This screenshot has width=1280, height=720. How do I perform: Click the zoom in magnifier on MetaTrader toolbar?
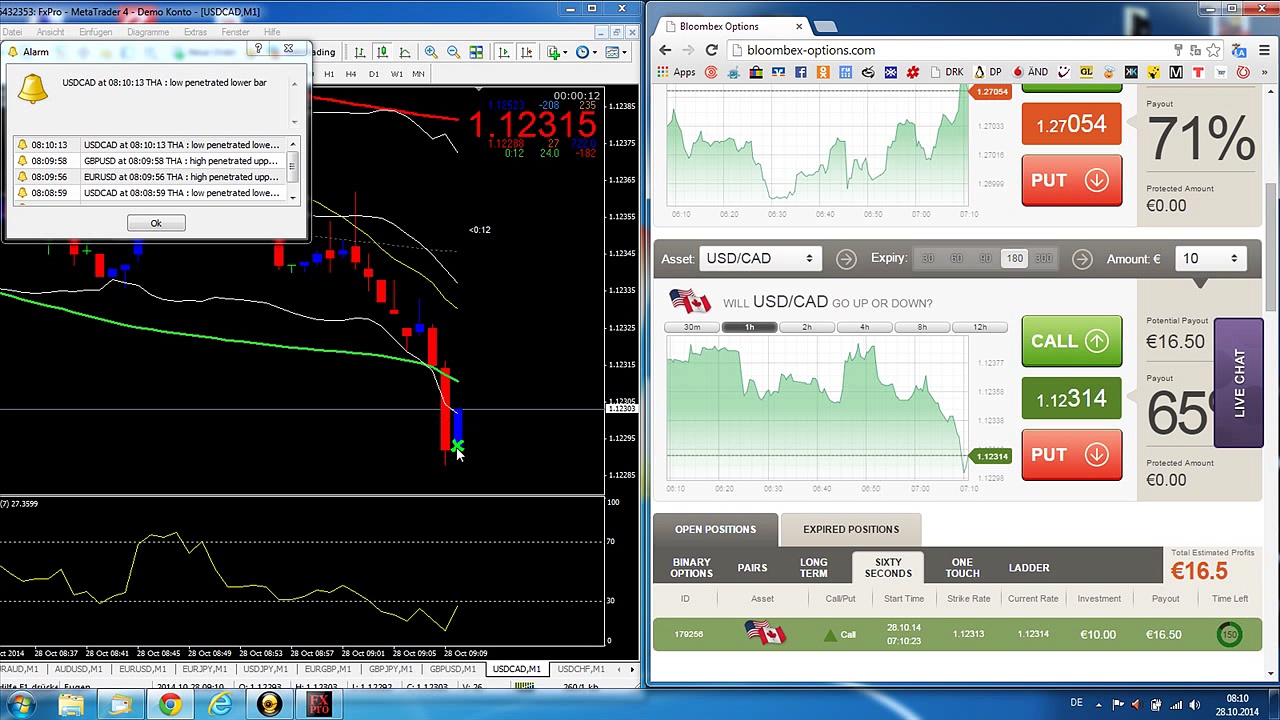tap(431, 52)
